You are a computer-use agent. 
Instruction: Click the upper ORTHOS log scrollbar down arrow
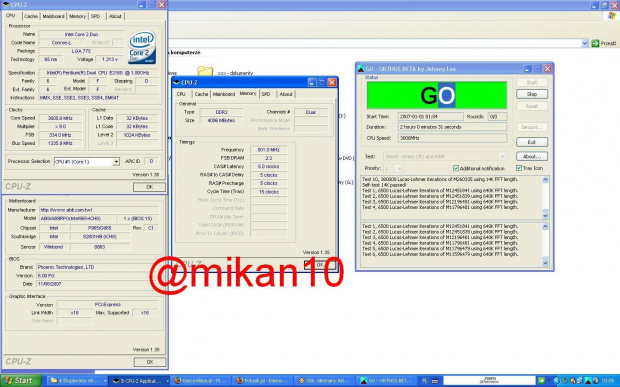545,216
